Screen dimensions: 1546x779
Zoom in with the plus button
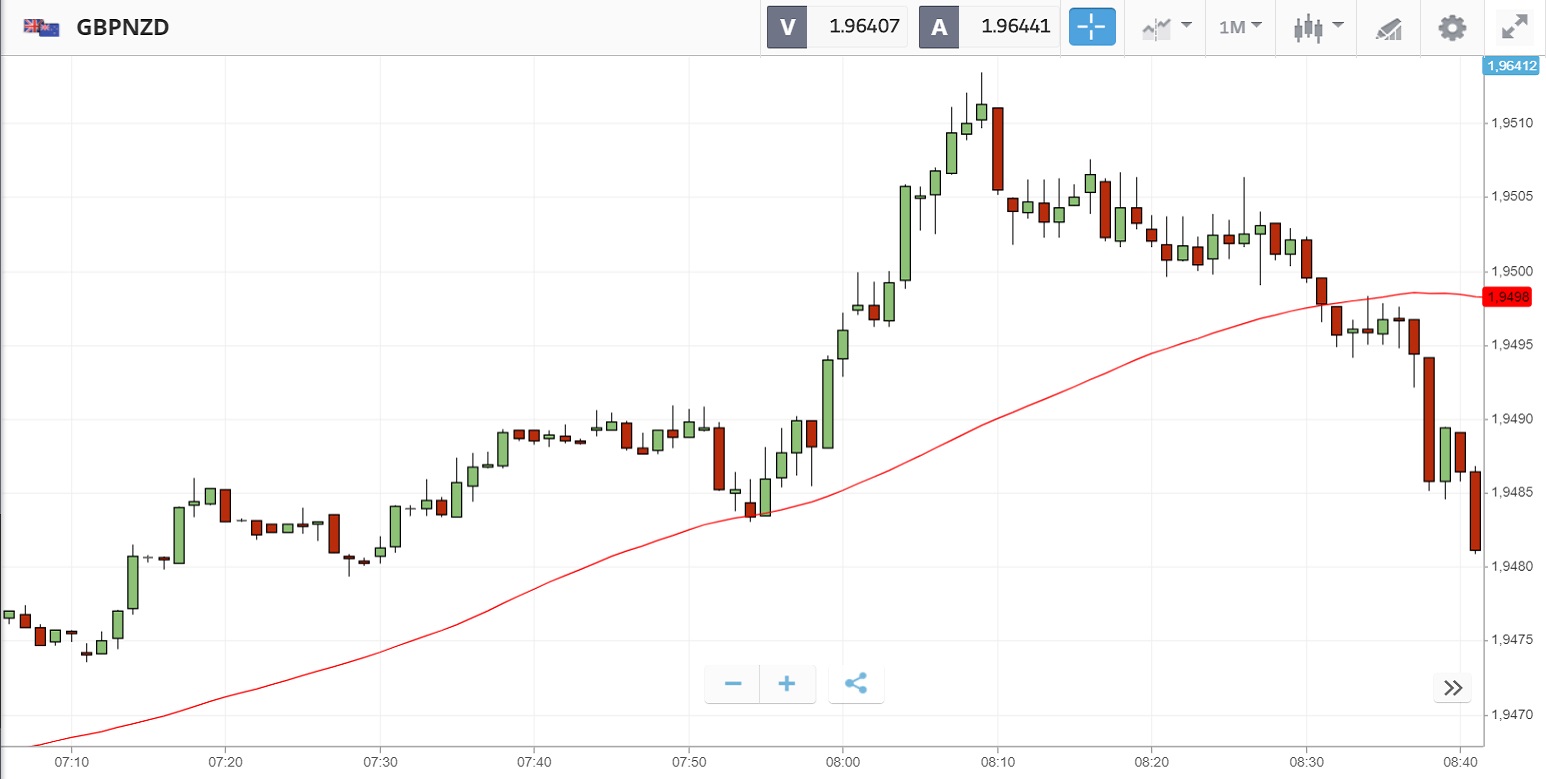coord(787,685)
